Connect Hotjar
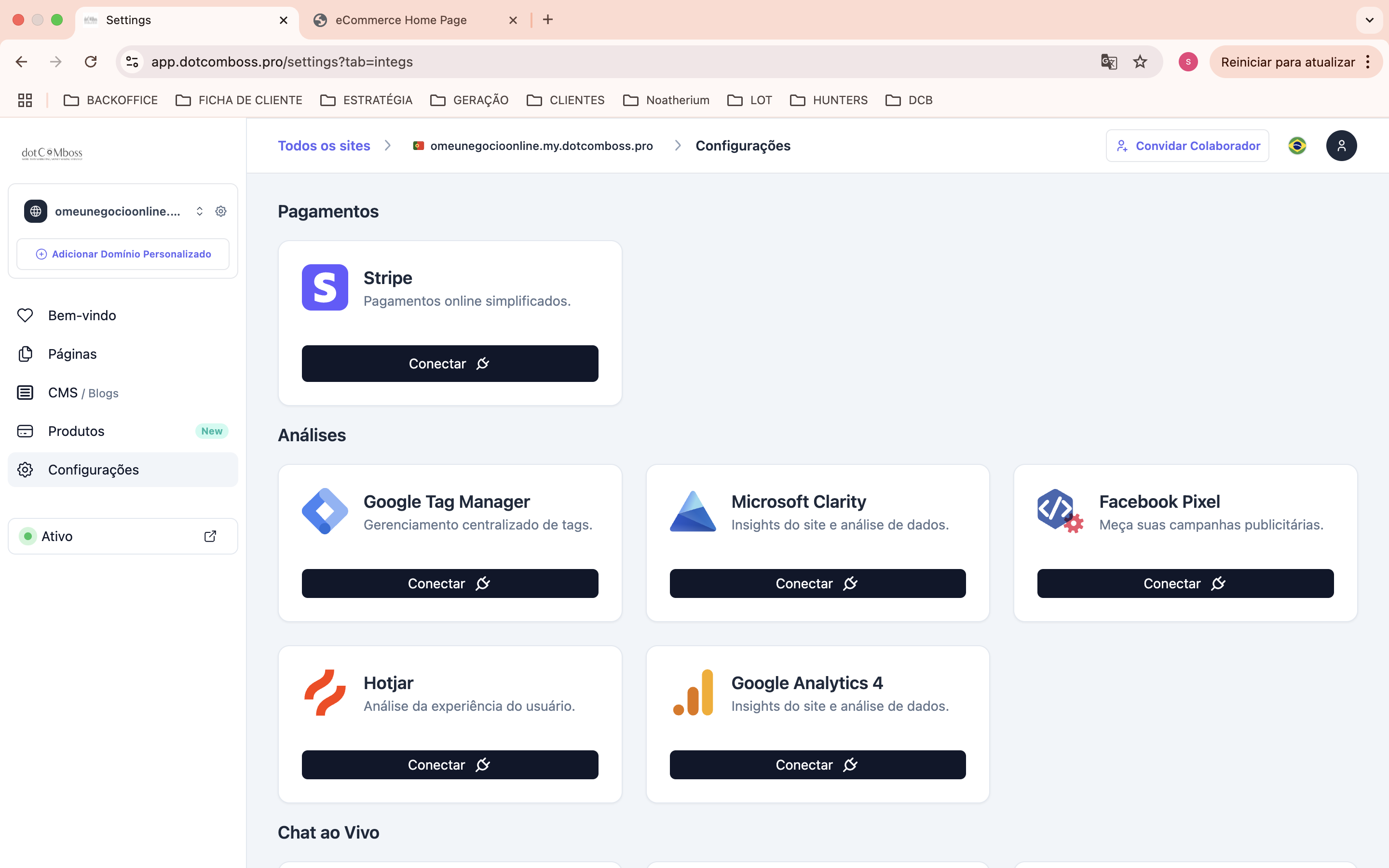The image size is (1389, 868). (450, 765)
